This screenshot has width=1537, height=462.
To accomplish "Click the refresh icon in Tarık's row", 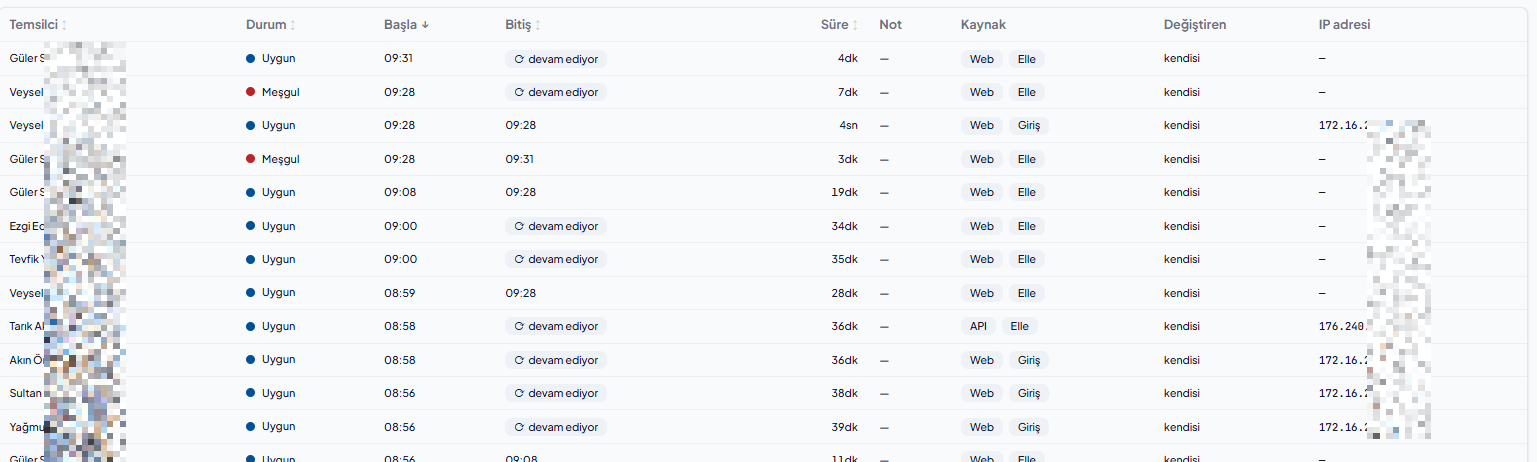I will click(519, 326).
